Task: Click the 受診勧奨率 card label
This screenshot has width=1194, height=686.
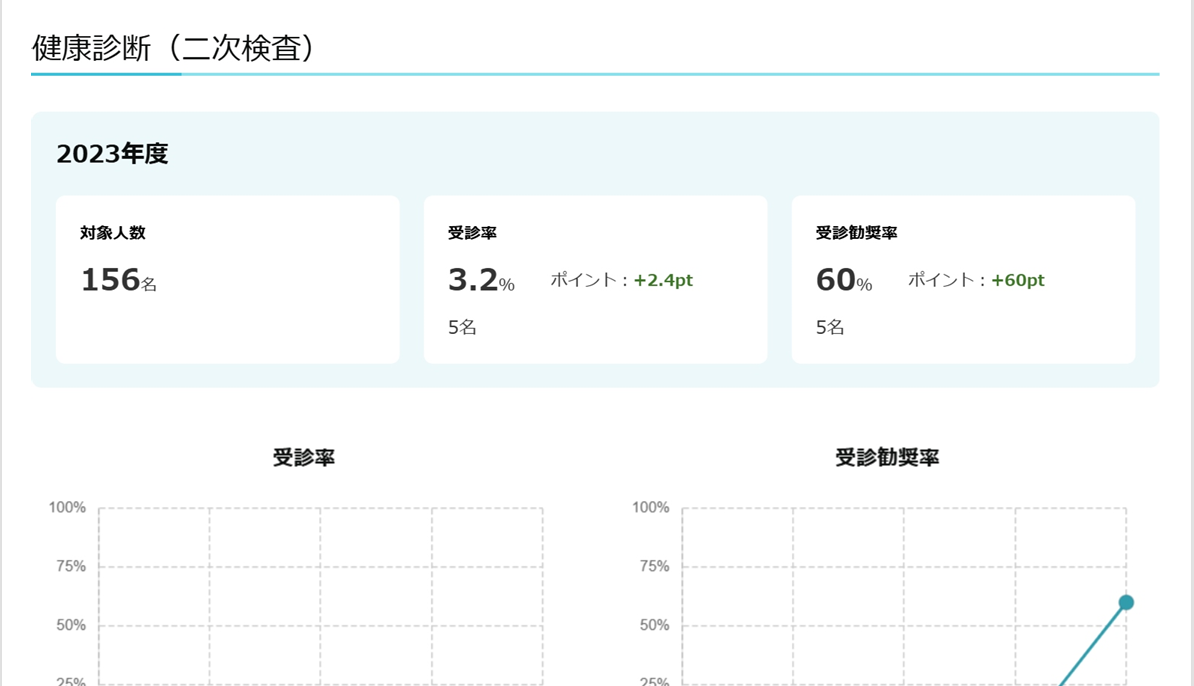Action: pyautogui.click(x=857, y=233)
